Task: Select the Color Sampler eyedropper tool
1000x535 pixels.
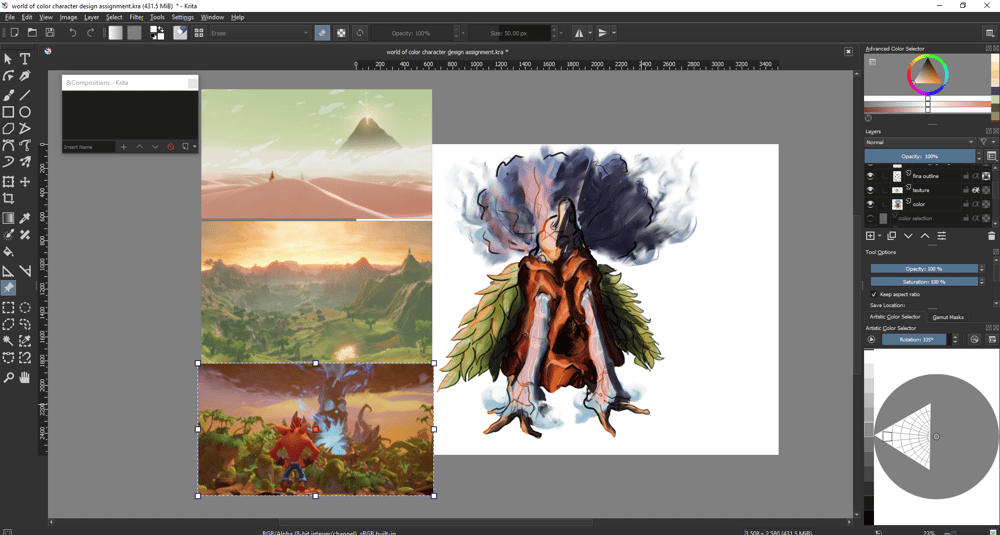Action: click(25, 218)
